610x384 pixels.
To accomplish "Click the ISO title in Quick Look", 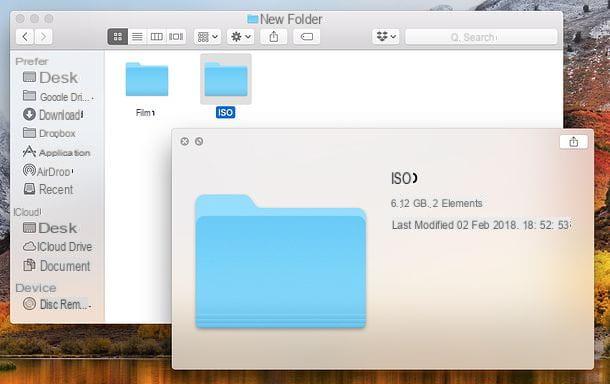I will click(404, 179).
